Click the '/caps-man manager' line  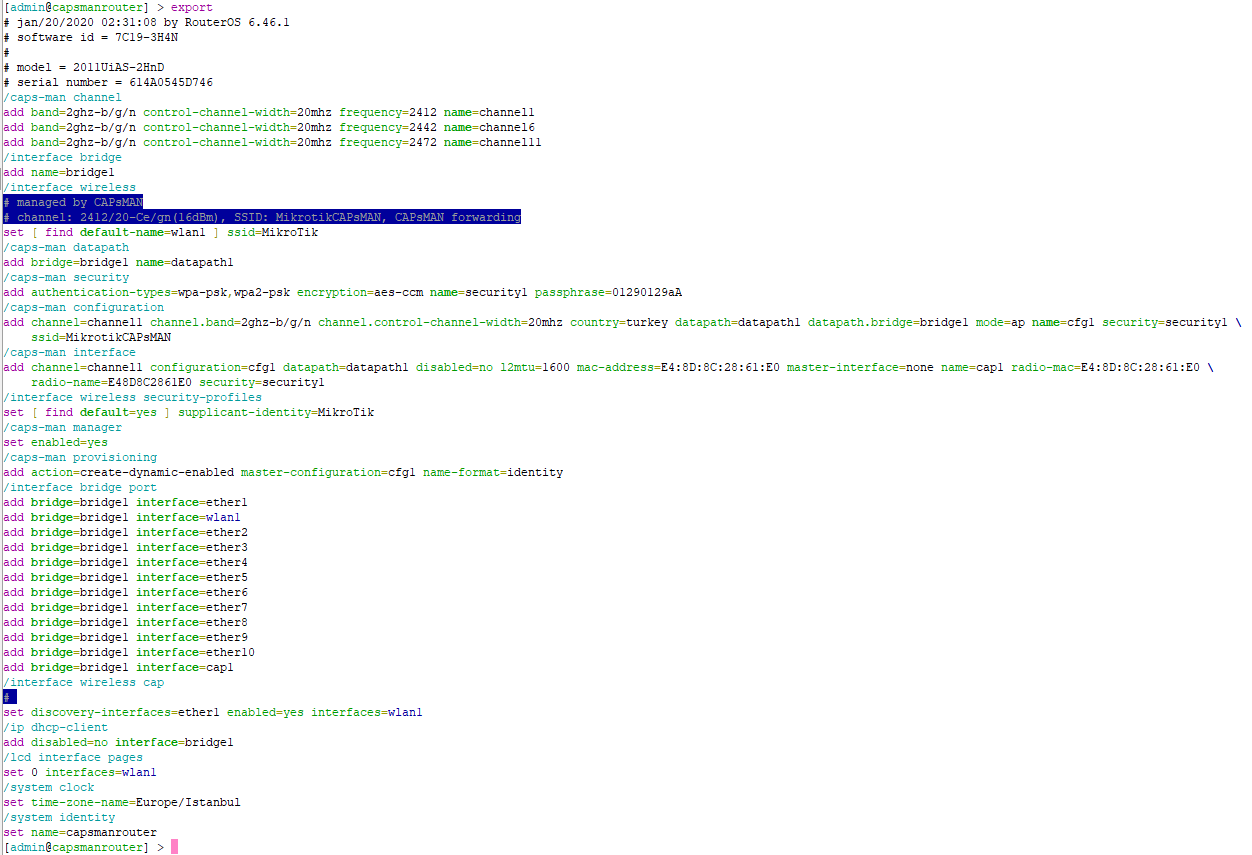(x=63, y=427)
